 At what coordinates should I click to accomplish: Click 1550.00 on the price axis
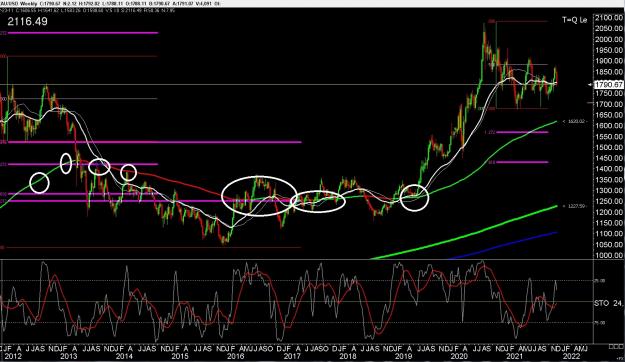pos(609,137)
